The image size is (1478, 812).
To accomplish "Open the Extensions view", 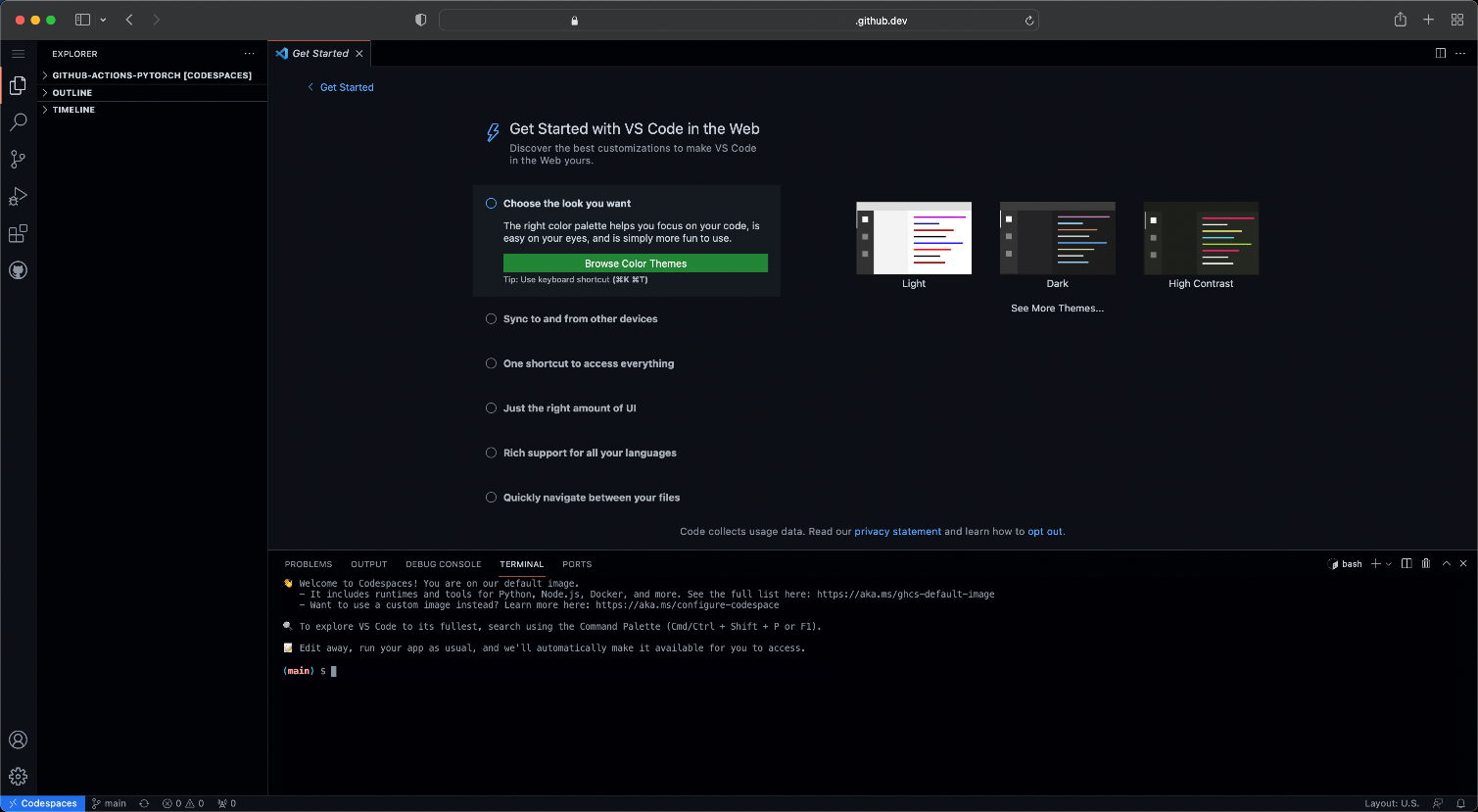I will point(18,233).
